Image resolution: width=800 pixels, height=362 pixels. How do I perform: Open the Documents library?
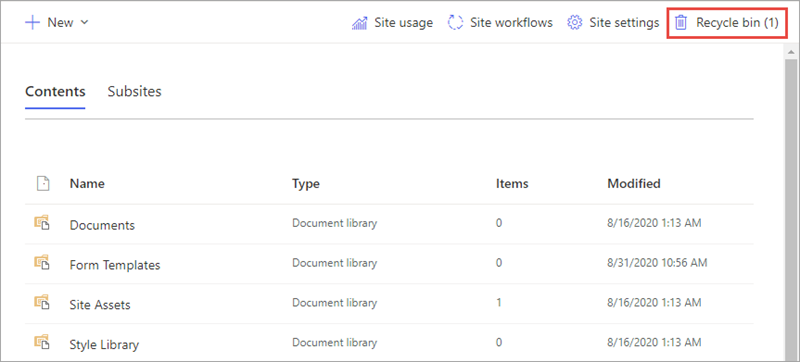102,225
